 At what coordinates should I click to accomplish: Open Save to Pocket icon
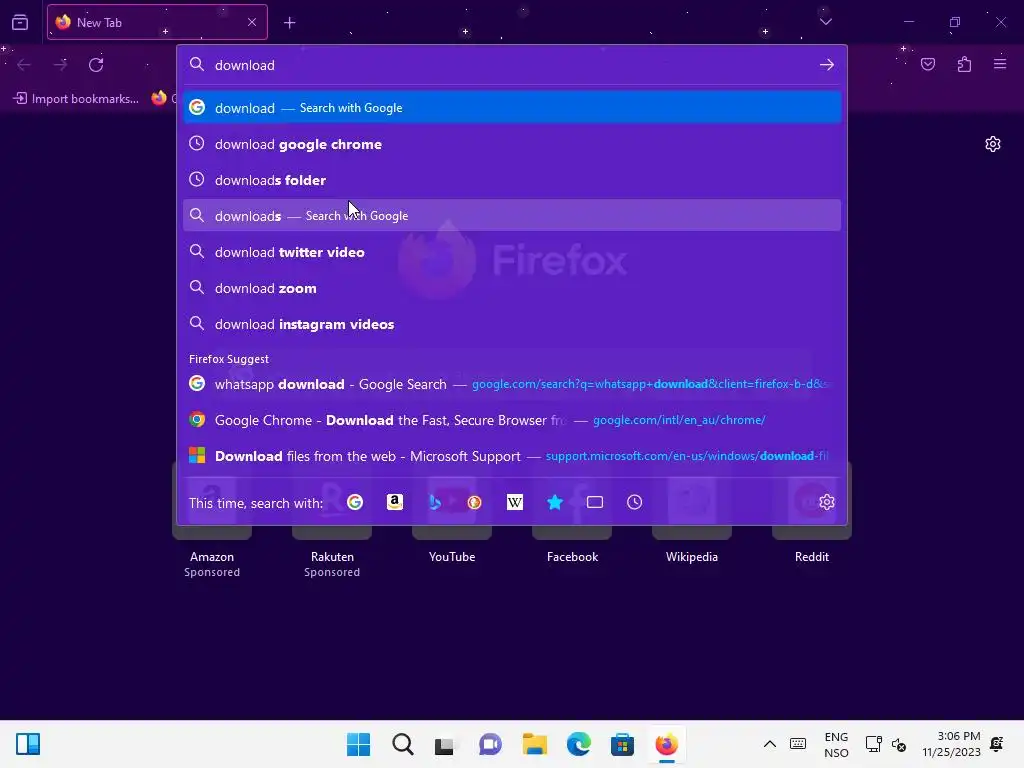click(x=928, y=64)
